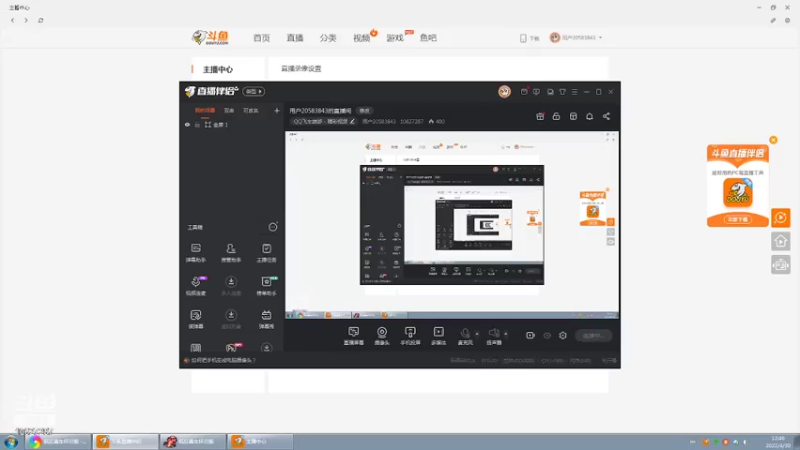
Task: Toggle lock on 全屏 1 source
Action: 197,124
